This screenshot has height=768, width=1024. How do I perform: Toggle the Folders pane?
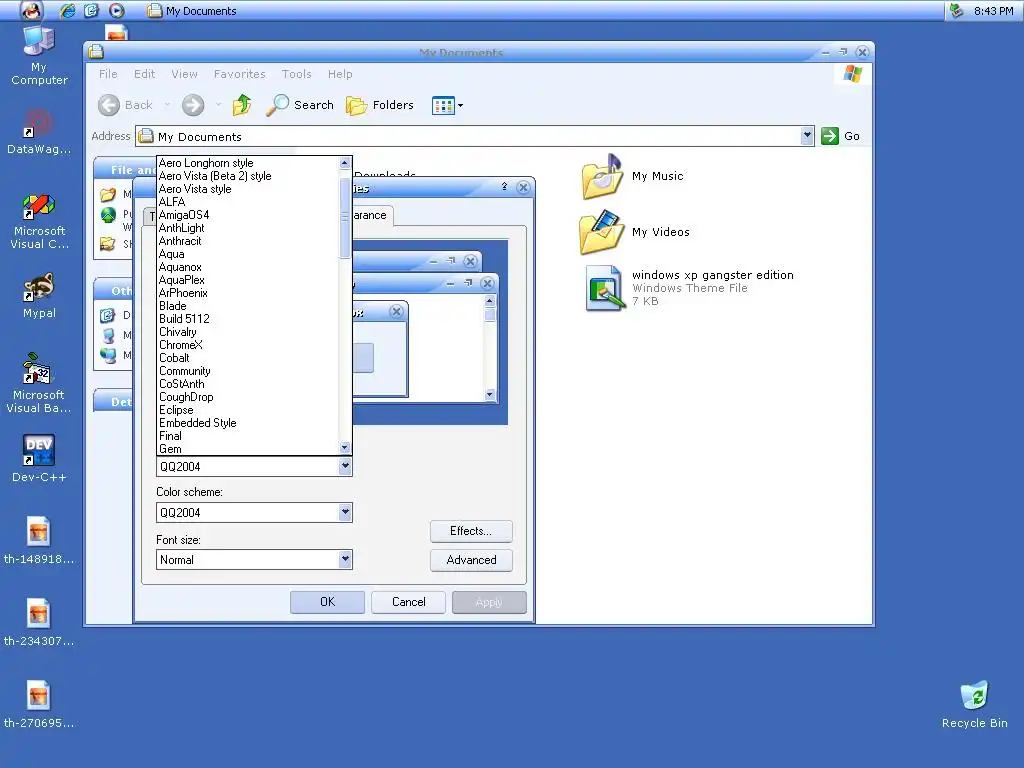point(380,105)
